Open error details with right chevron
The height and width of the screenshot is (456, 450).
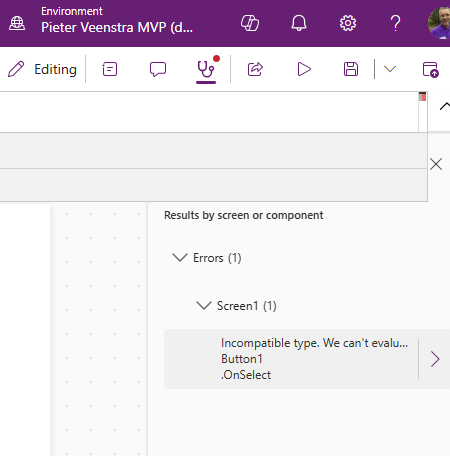(x=435, y=359)
